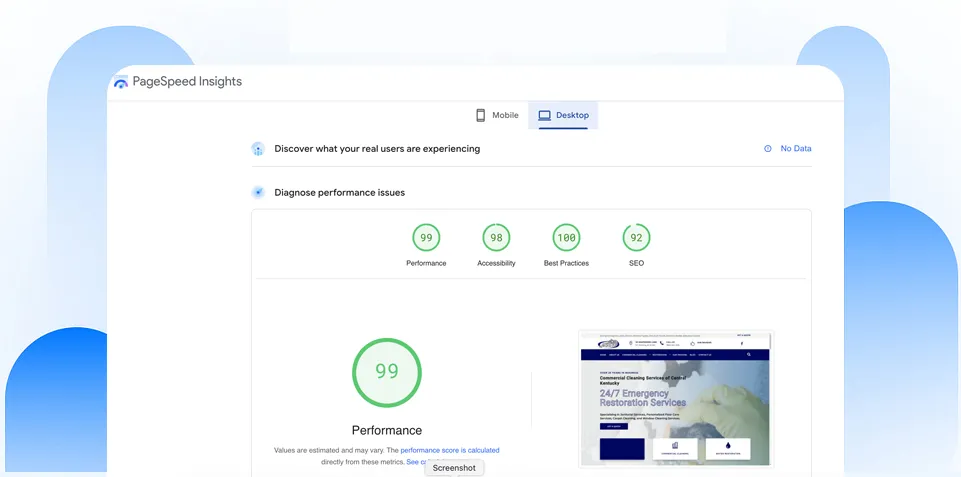
Task: Click the info icon beside No Data
Action: 767,148
